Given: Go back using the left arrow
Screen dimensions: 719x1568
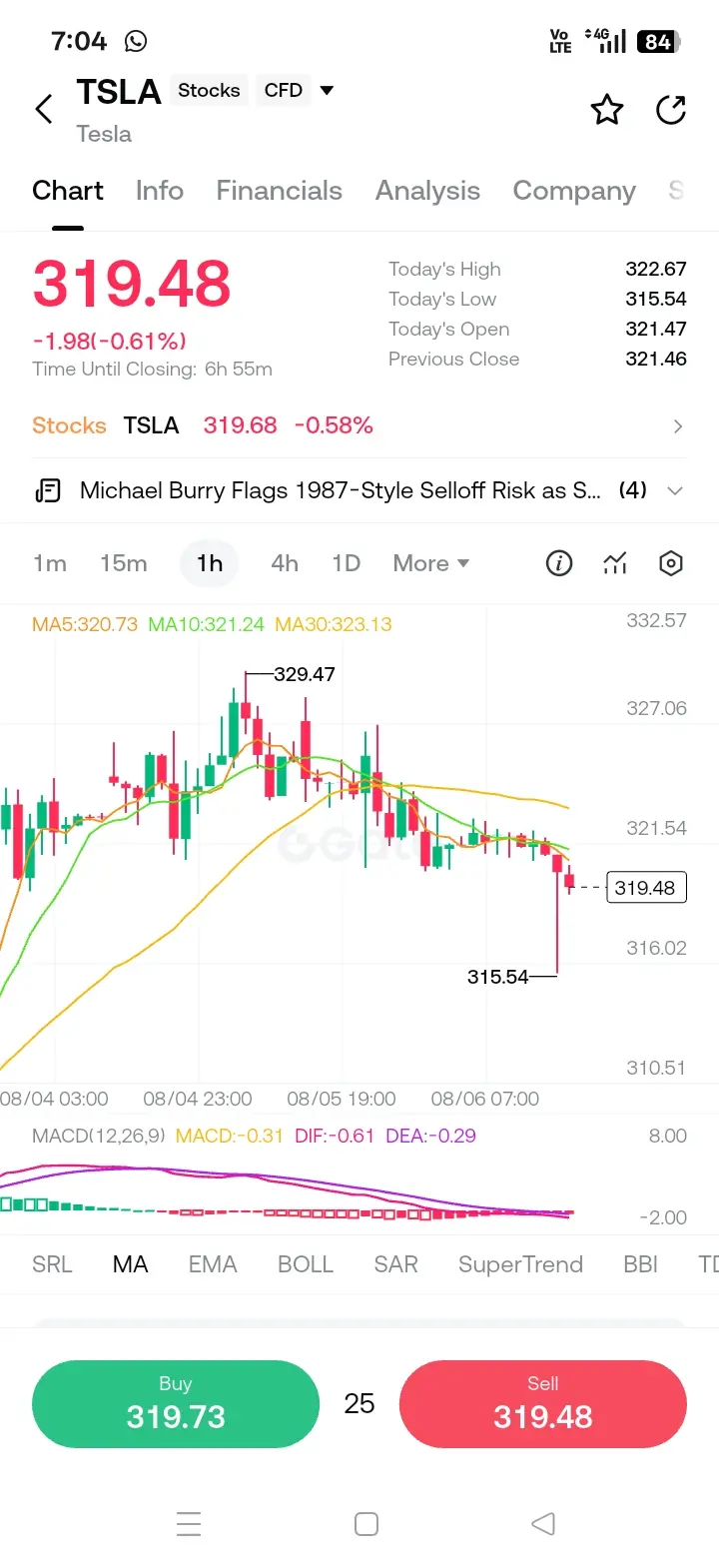Looking at the screenshot, I should click(x=44, y=109).
